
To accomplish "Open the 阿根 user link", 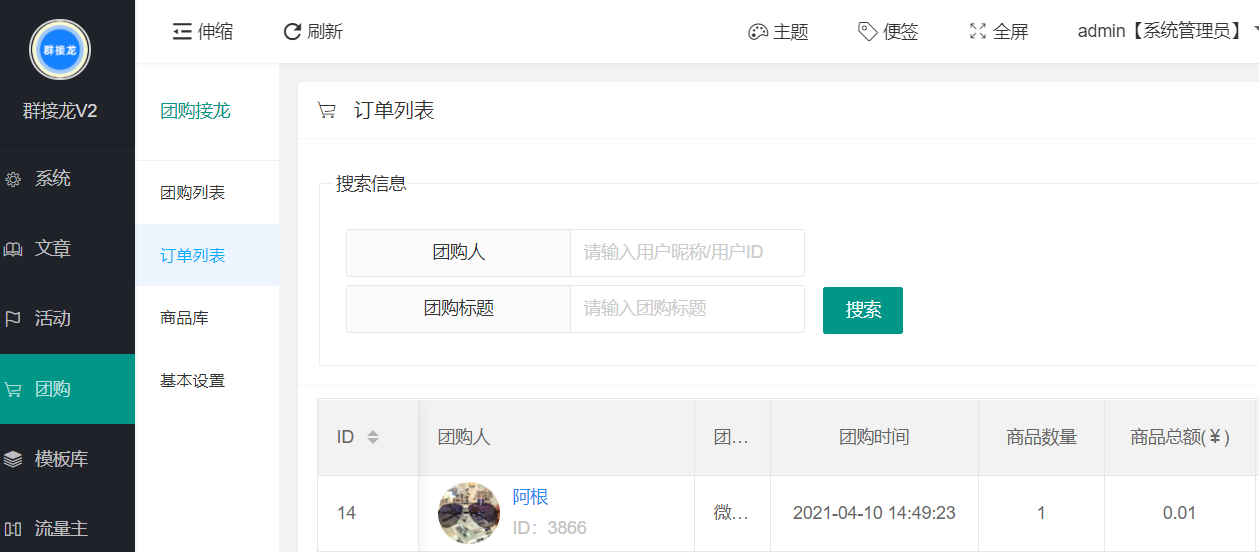I will (x=531, y=497).
